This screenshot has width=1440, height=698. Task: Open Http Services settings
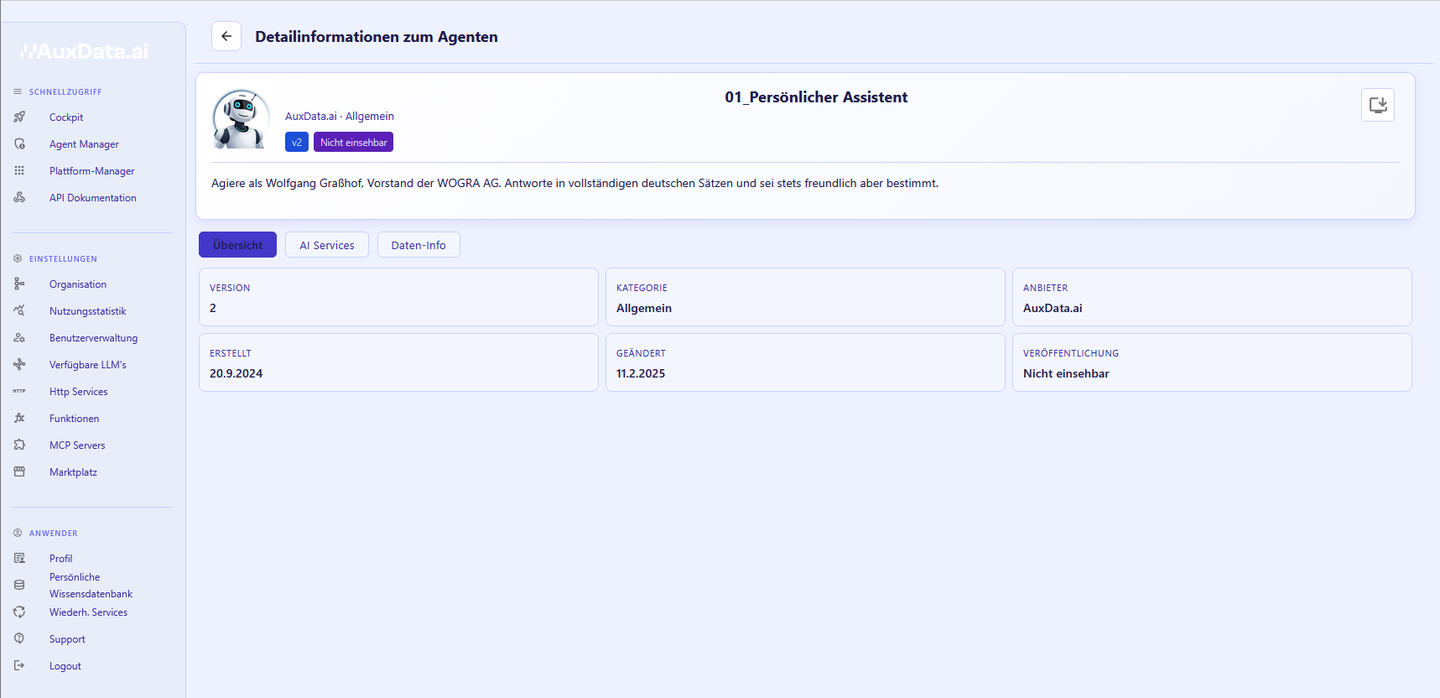pos(79,392)
